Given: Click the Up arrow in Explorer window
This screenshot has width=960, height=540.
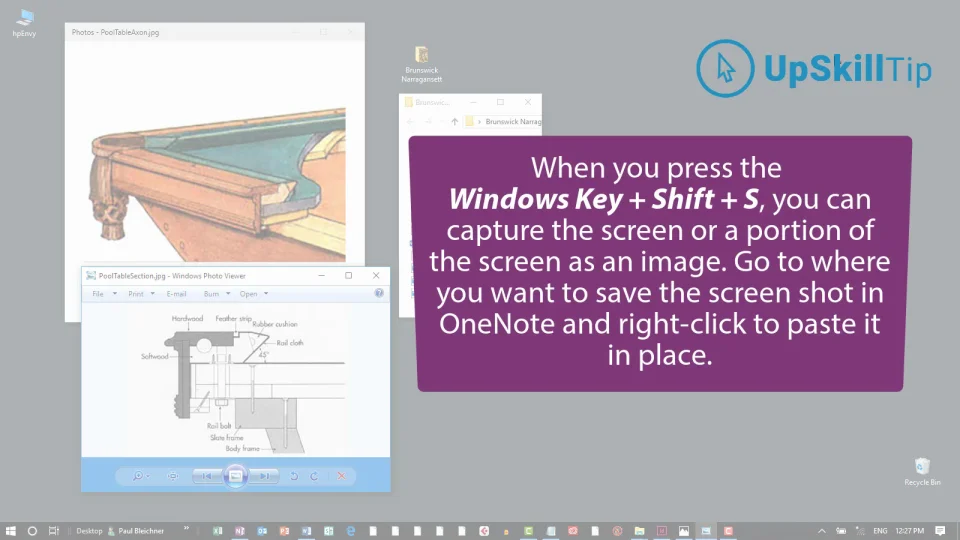Looking at the screenshot, I should tap(454, 121).
